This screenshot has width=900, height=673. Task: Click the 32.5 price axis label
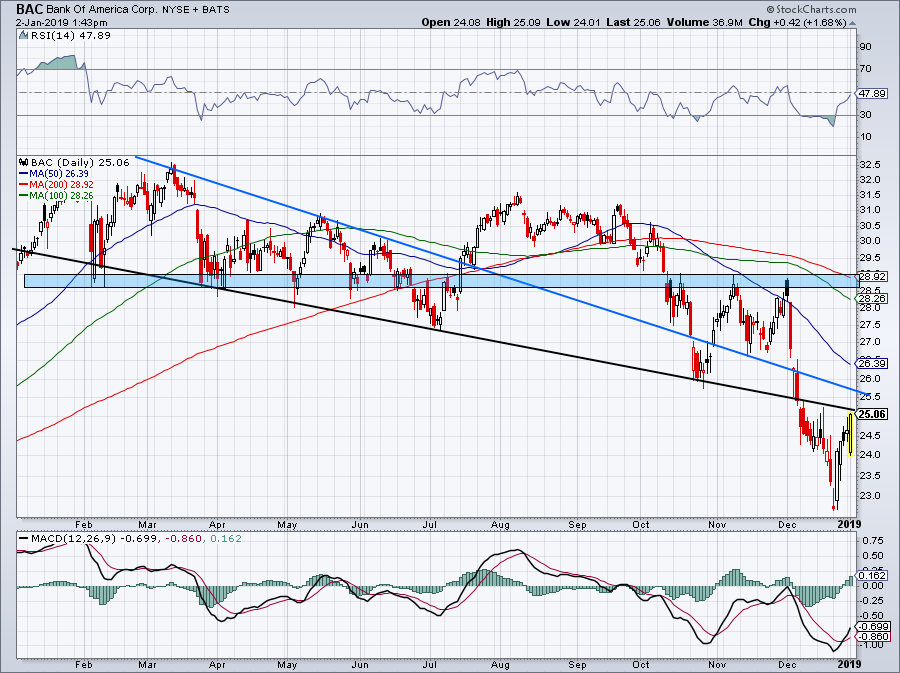(870, 165)
